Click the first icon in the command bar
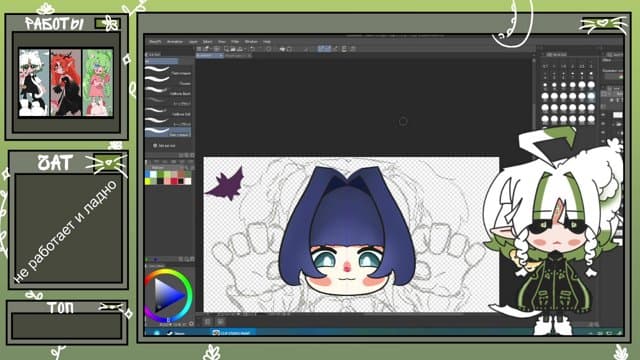Image resolution: width=640 pixels, height=360 pixels. click(199, 49)
